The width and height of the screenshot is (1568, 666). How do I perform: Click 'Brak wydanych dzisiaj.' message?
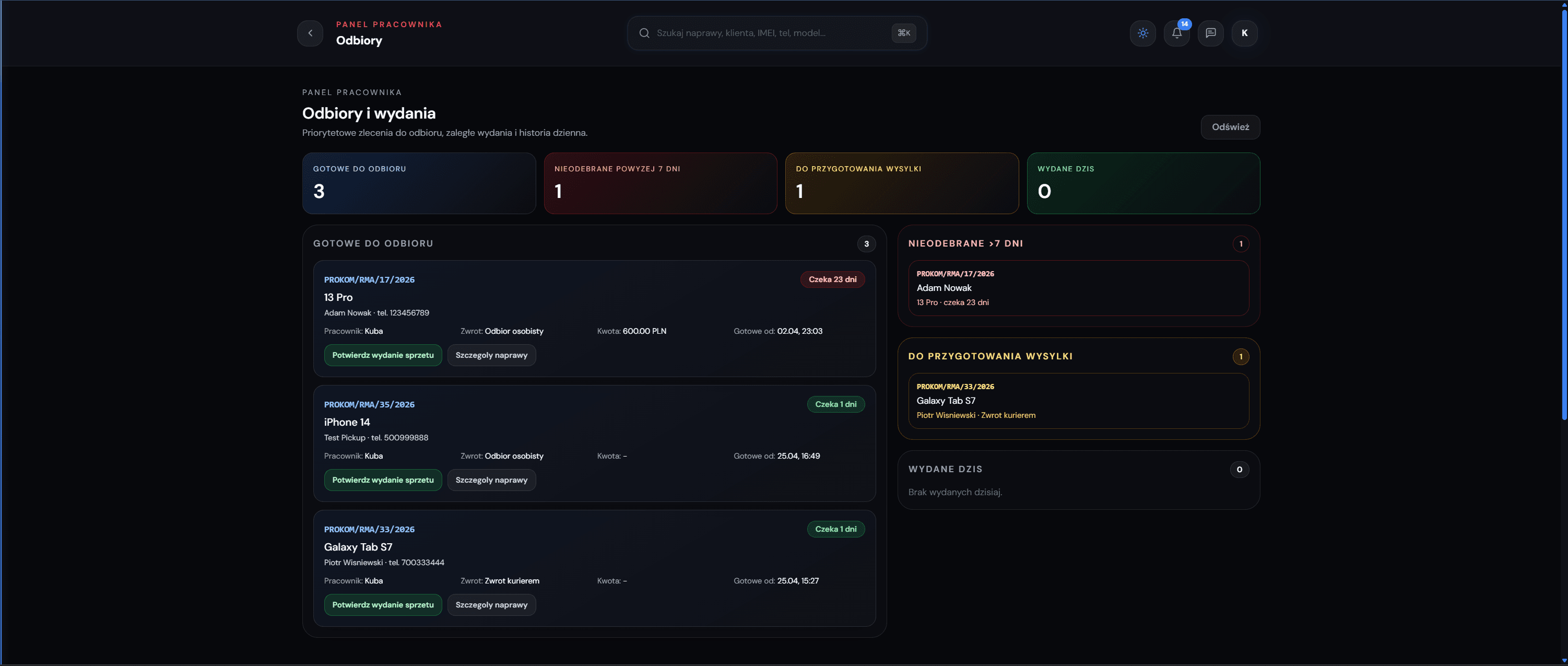tap(955, 493)
